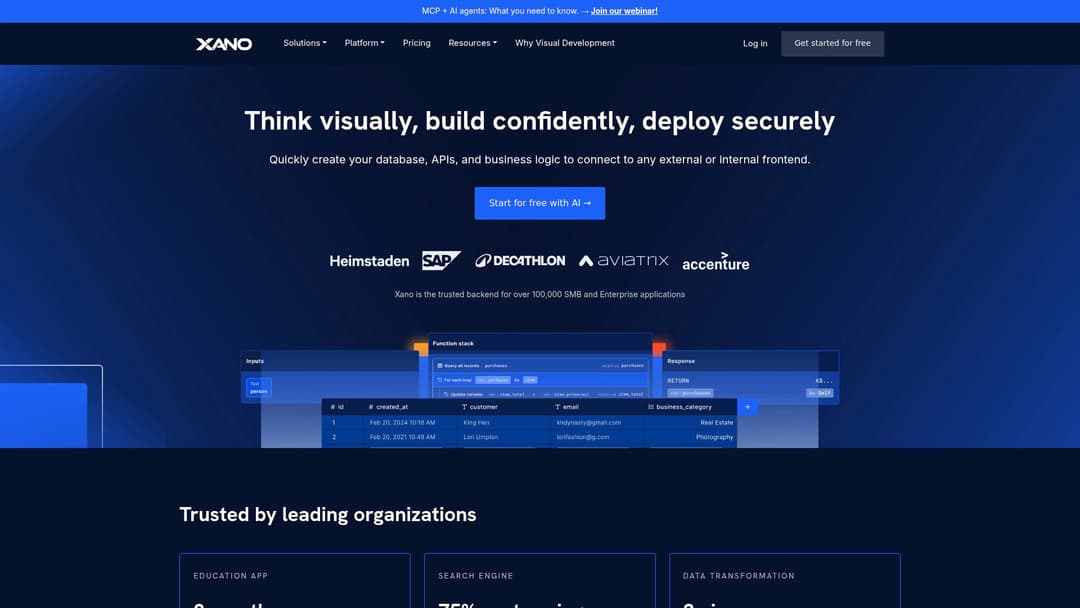1080x608 pixels.
Task: Click the blue plus button beside business_category
Action: [x=747, y=407]
